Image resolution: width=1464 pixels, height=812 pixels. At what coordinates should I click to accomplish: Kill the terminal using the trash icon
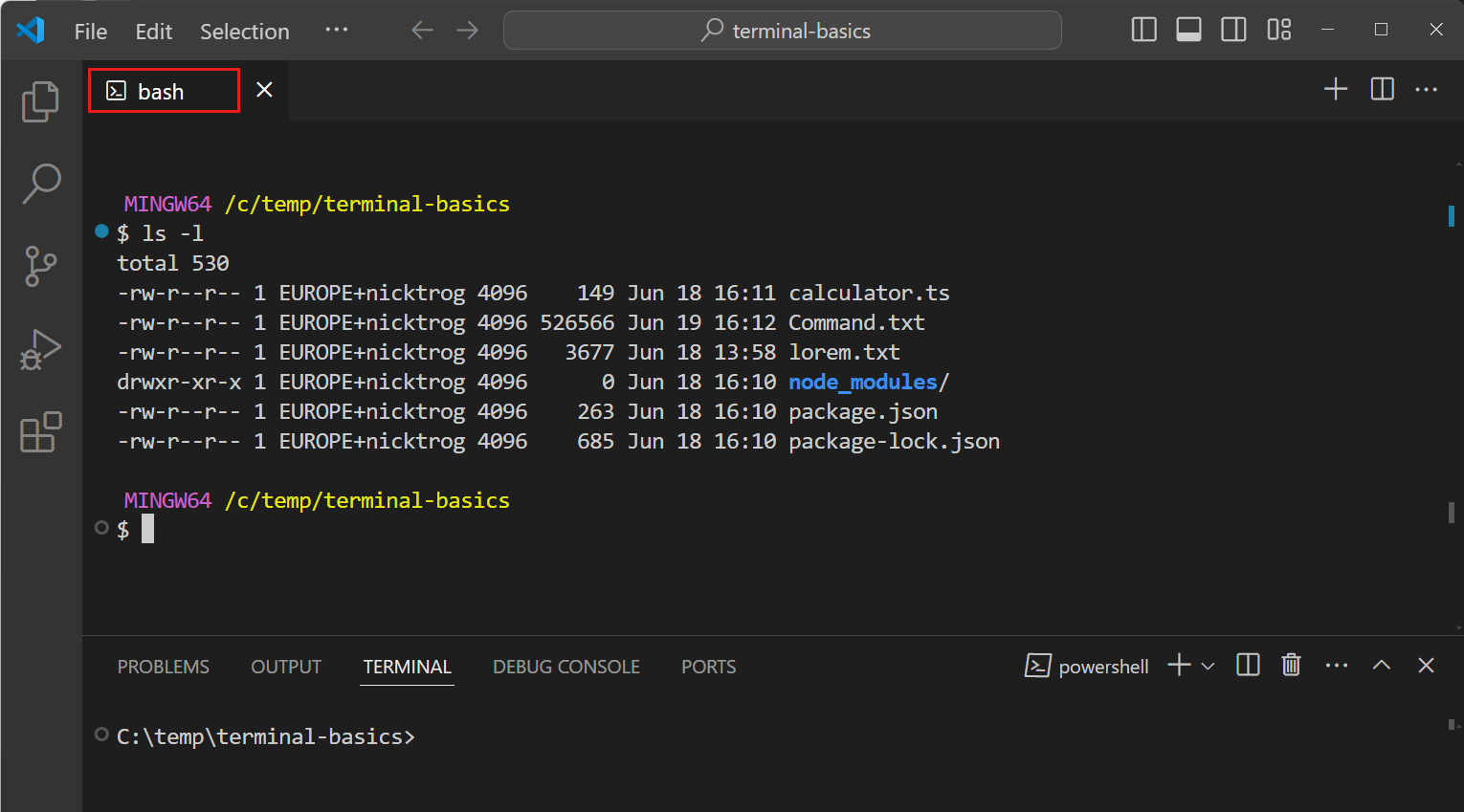pos(1290,665)
